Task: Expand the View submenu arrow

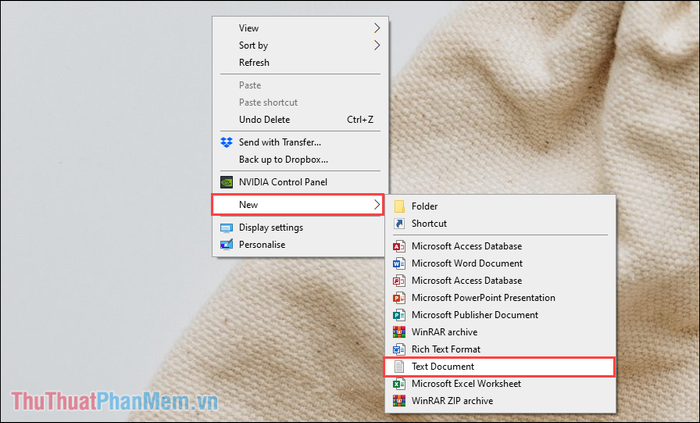Action: click(377, 28)
